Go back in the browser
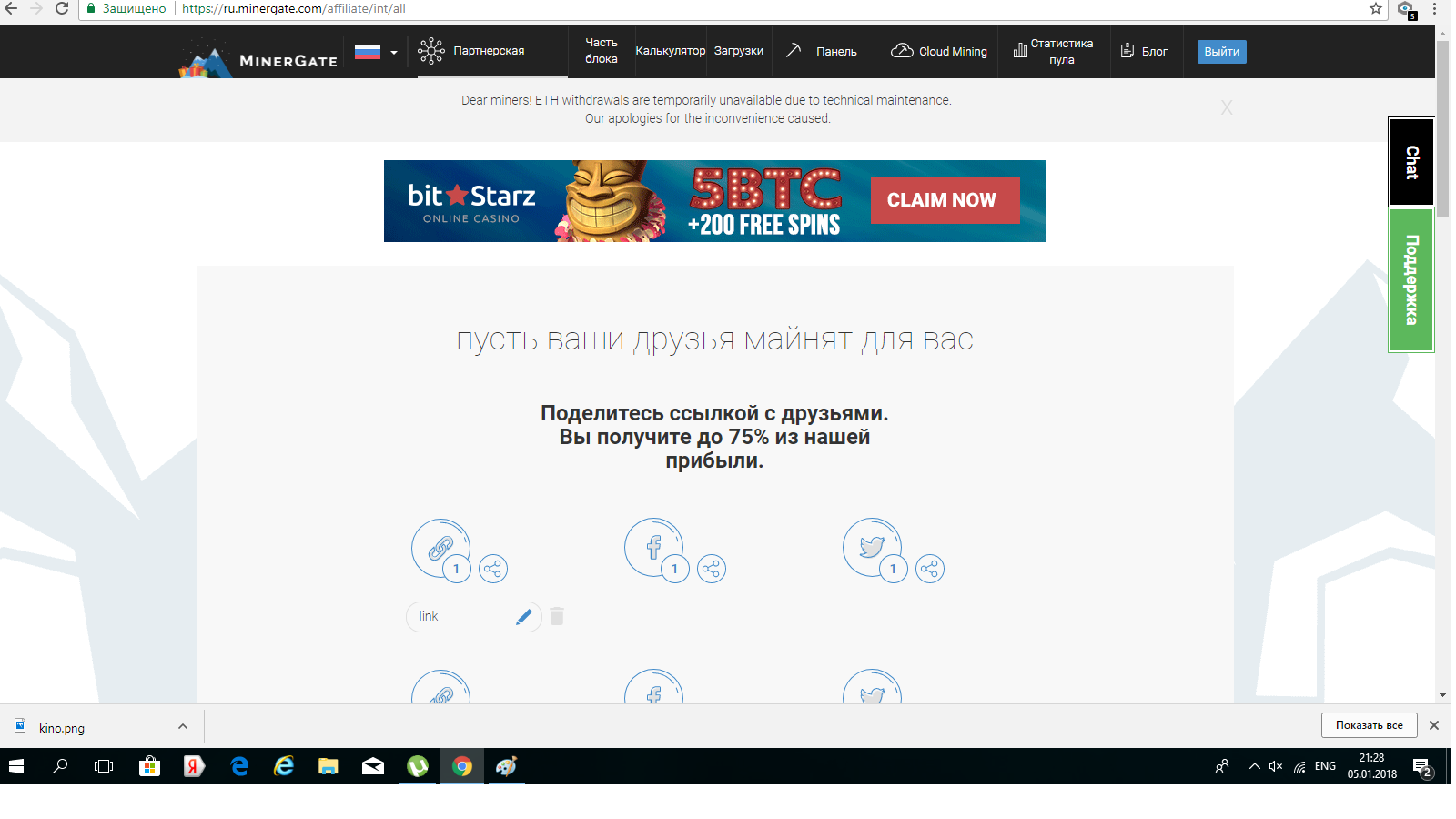1456x819 pixels. click(11, 8)
